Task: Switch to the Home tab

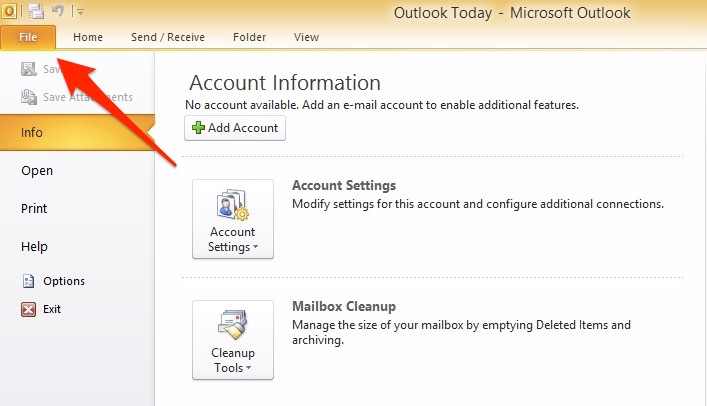Action: pyautogui.click(x=88, y=37)
